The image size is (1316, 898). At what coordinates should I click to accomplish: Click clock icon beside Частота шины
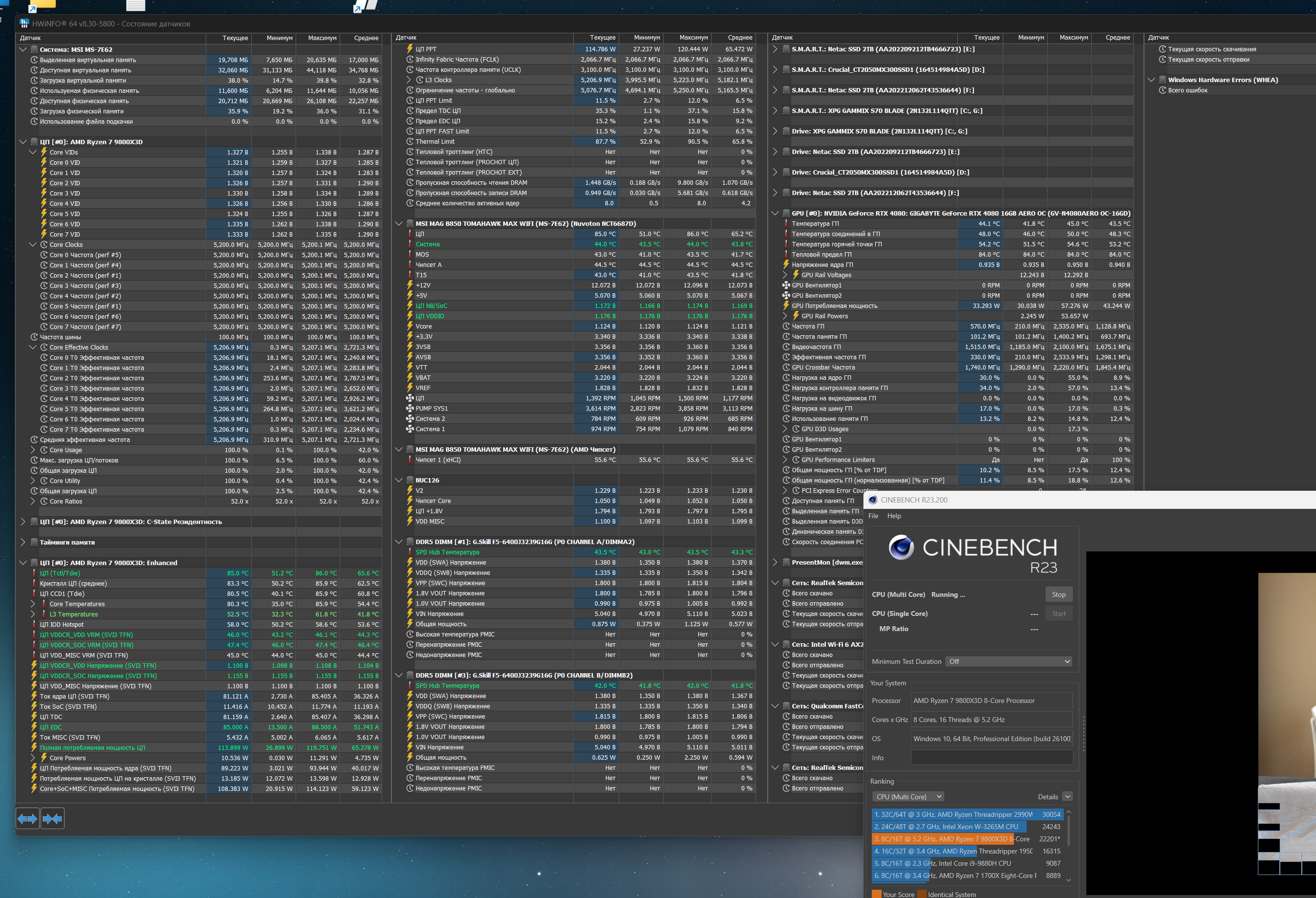pos(34,337)
